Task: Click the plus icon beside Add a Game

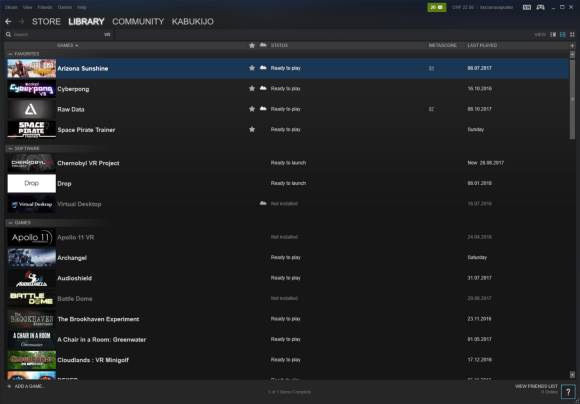Action: pos(9,386)
